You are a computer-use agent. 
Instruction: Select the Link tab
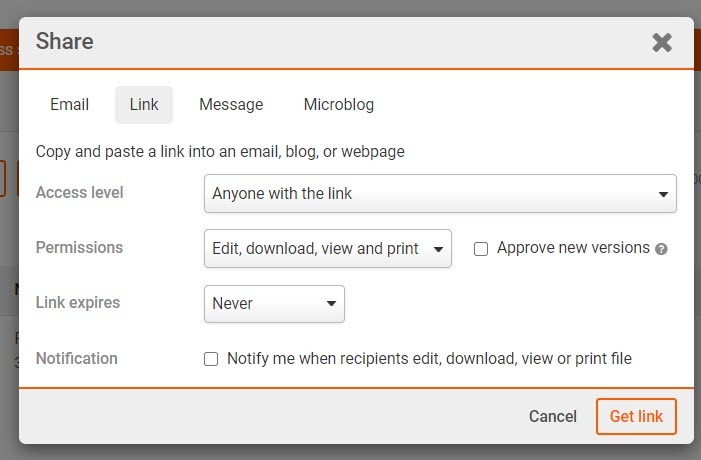pyautogui.click(x=144, y=105)
